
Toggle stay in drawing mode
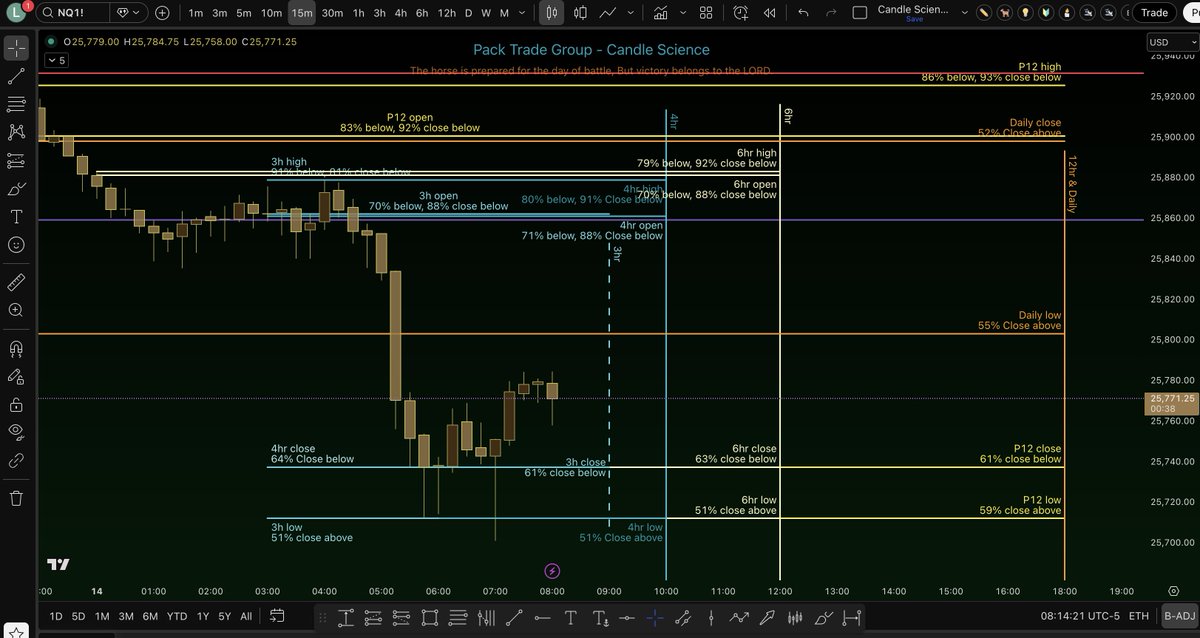click(x=16, y=377)
